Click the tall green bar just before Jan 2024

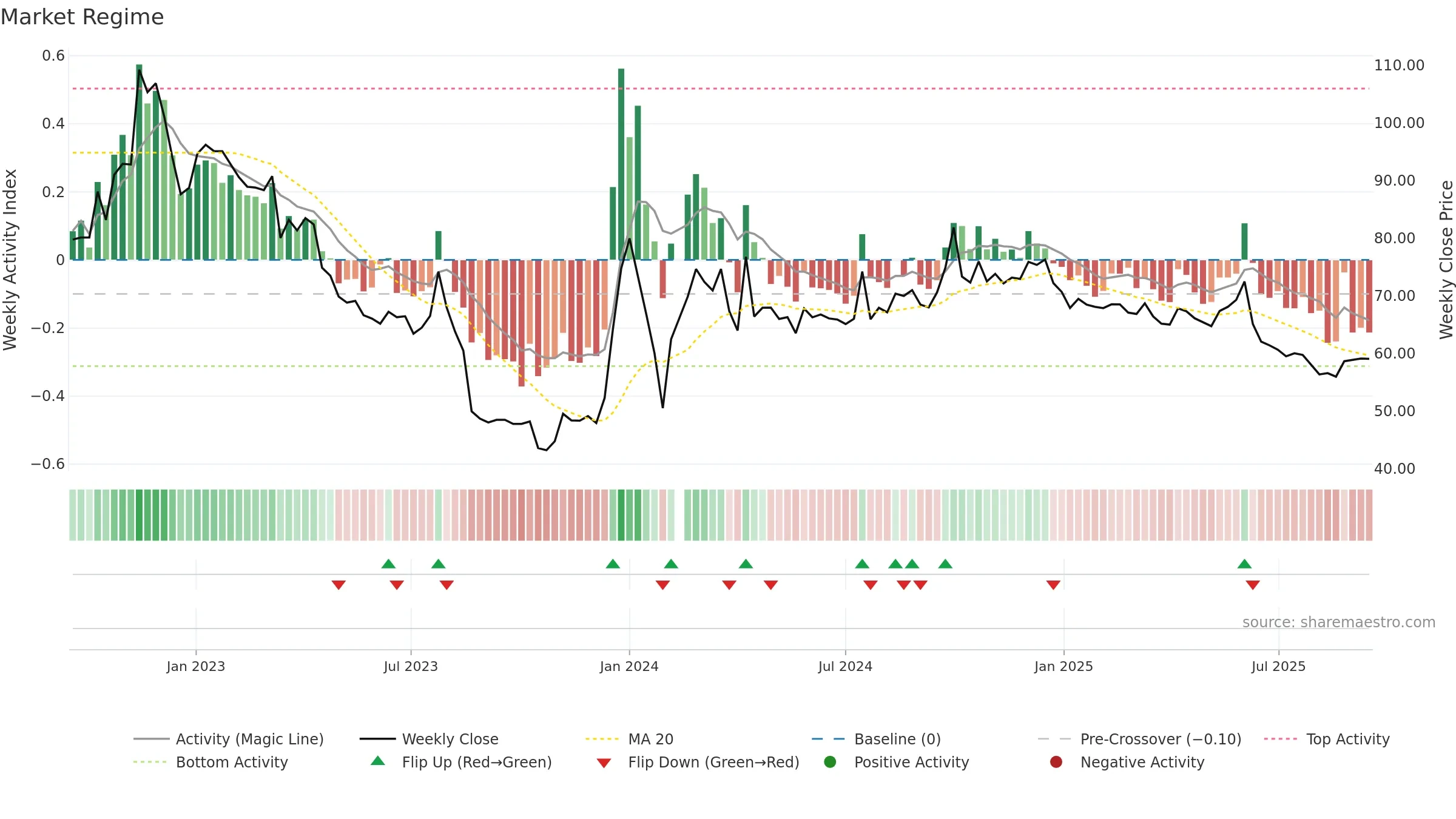(621, 164)
